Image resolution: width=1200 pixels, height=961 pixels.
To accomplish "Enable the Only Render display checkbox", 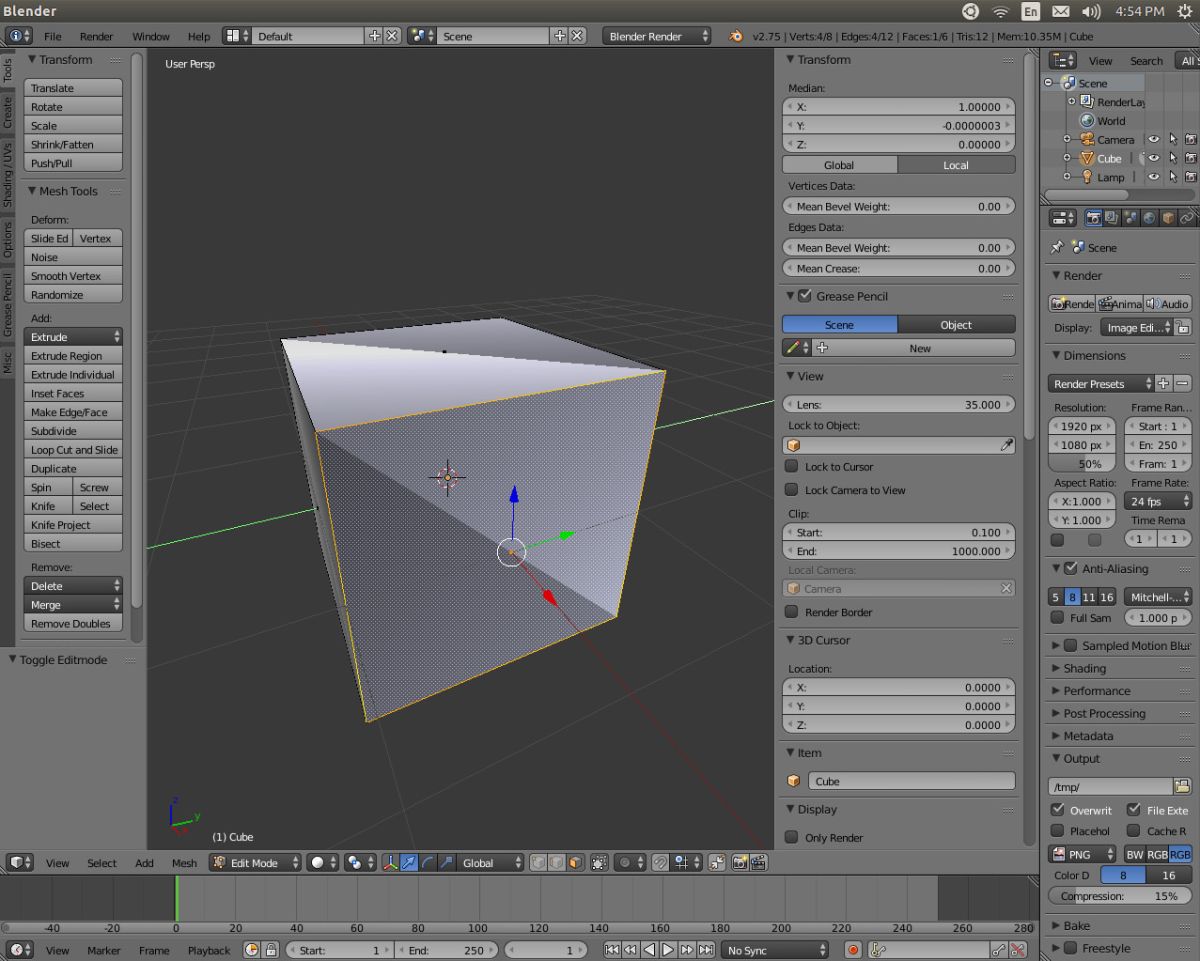I will [x=791, y=838].
